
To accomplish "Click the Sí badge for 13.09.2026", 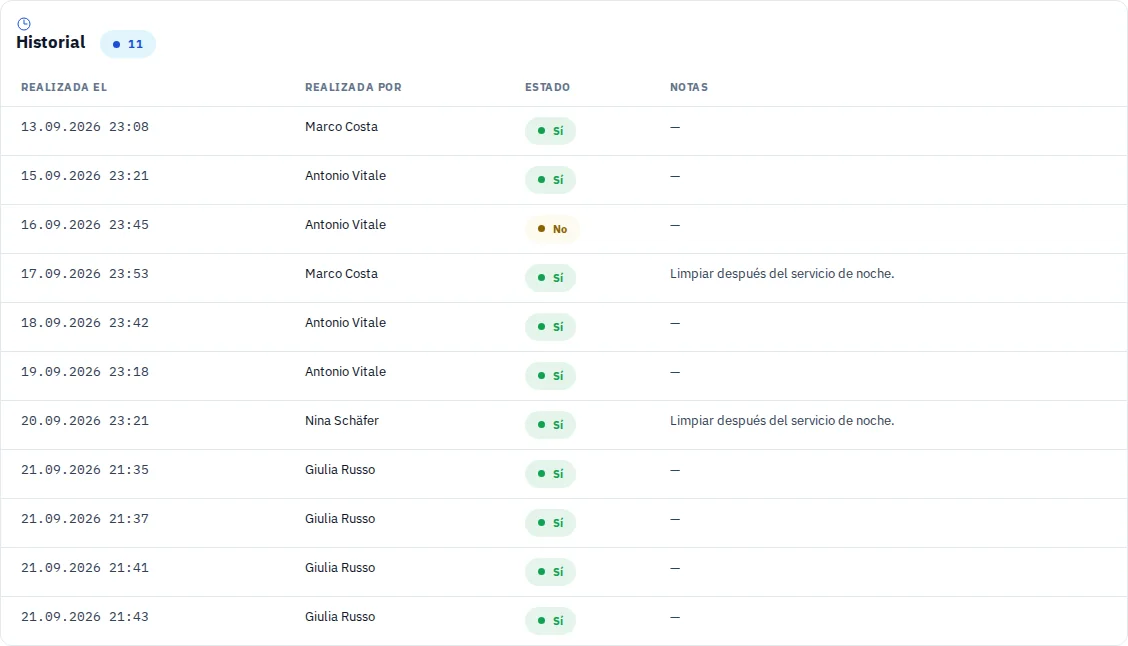I will [x=550, y=131].
